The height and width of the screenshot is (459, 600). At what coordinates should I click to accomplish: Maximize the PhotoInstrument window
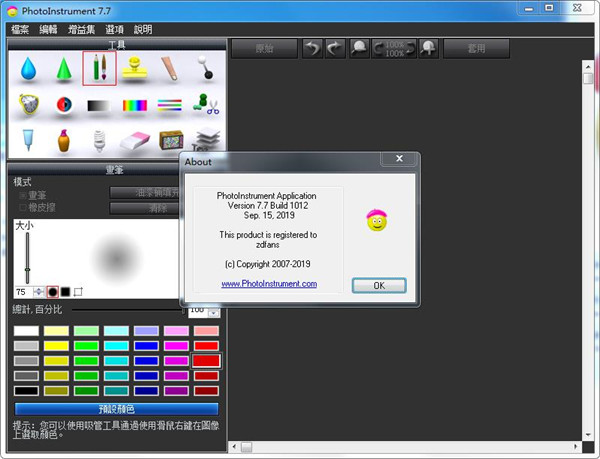click(549, 8)
